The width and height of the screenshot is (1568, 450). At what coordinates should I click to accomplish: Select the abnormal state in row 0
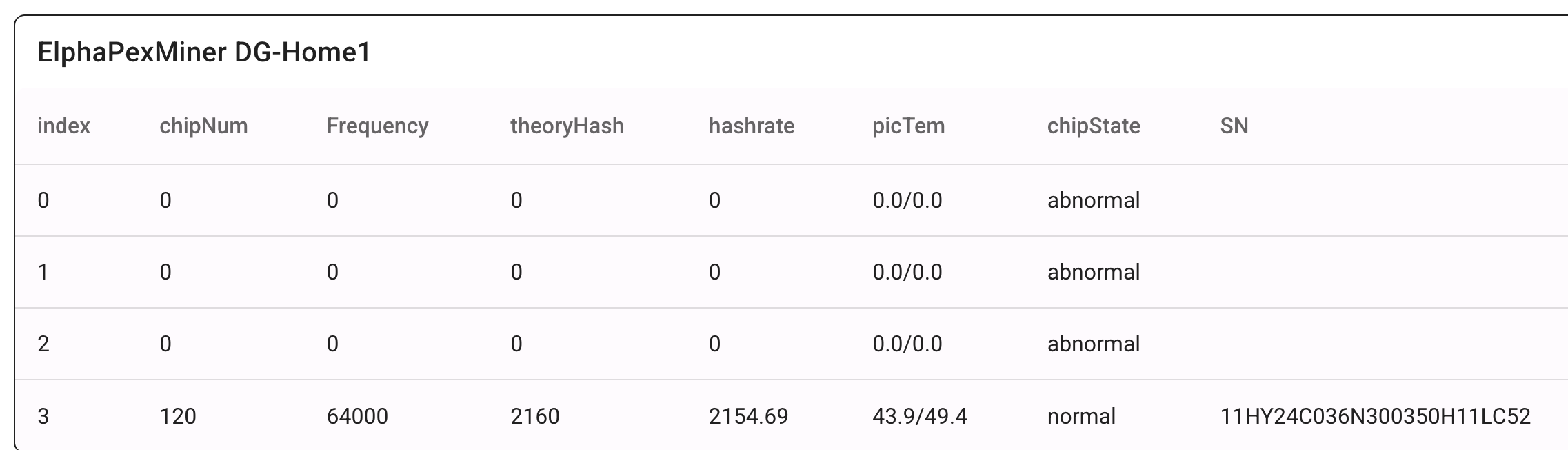pos(1094,200)
